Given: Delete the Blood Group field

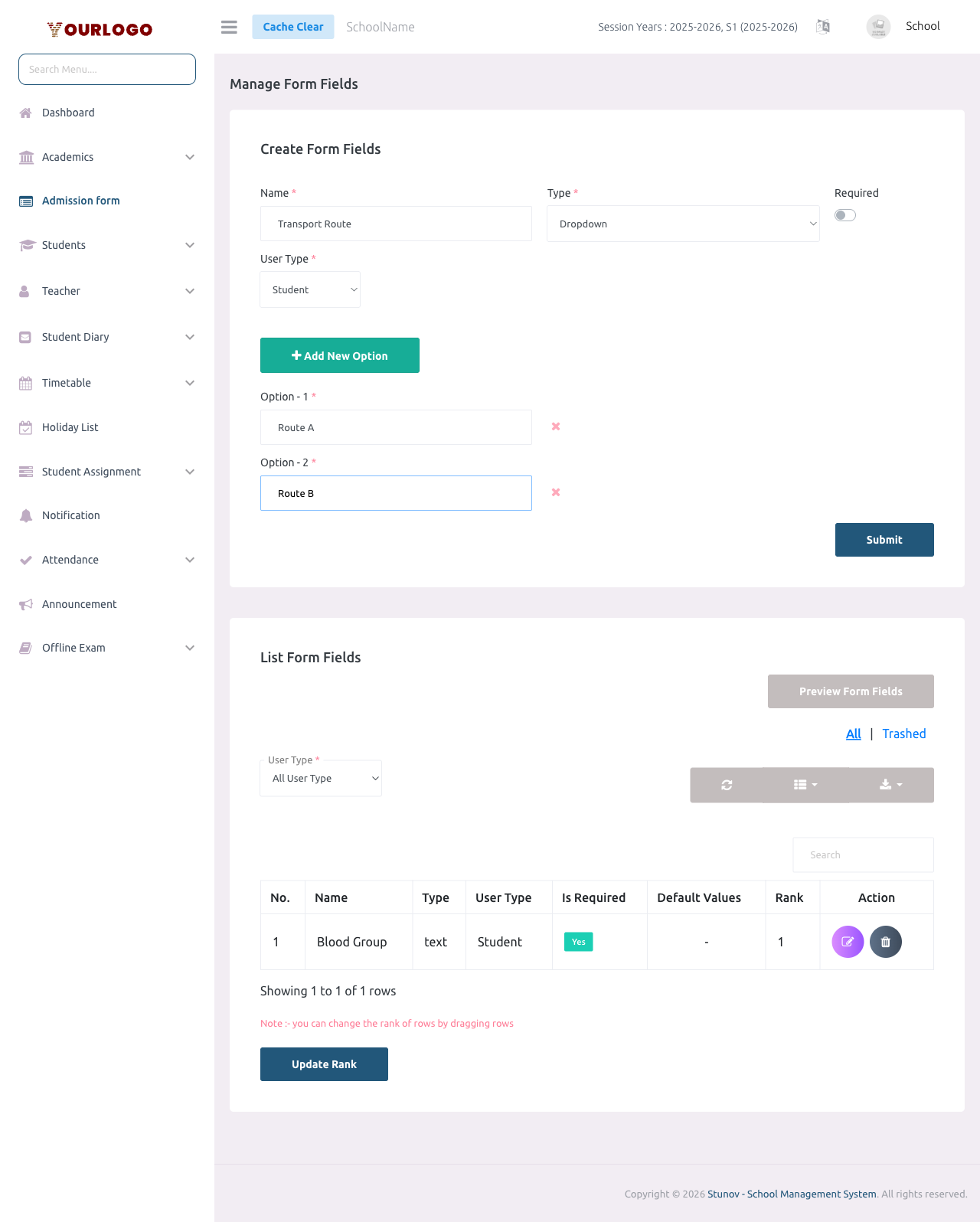Looking at the screenshot, I should coord(886,942).
